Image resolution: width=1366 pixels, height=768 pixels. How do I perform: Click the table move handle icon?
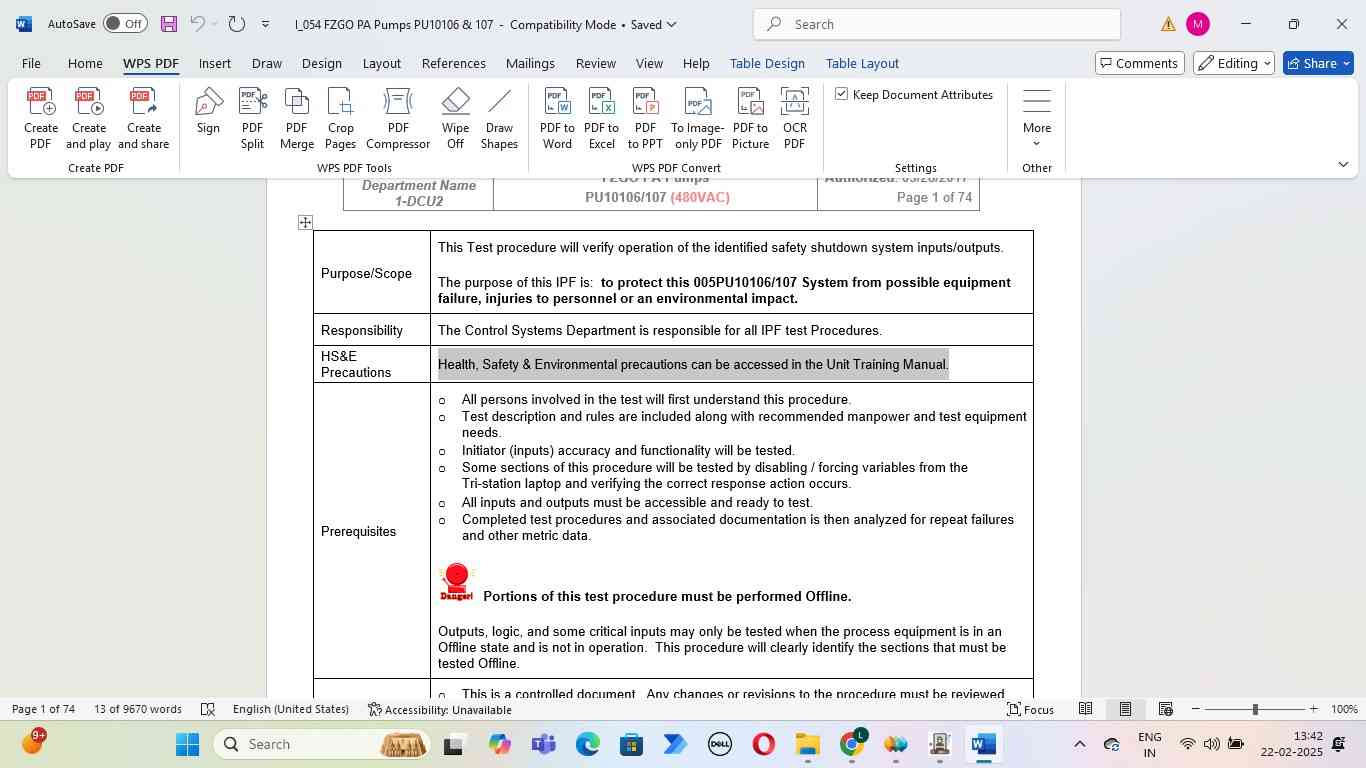[x=305, y=222]
